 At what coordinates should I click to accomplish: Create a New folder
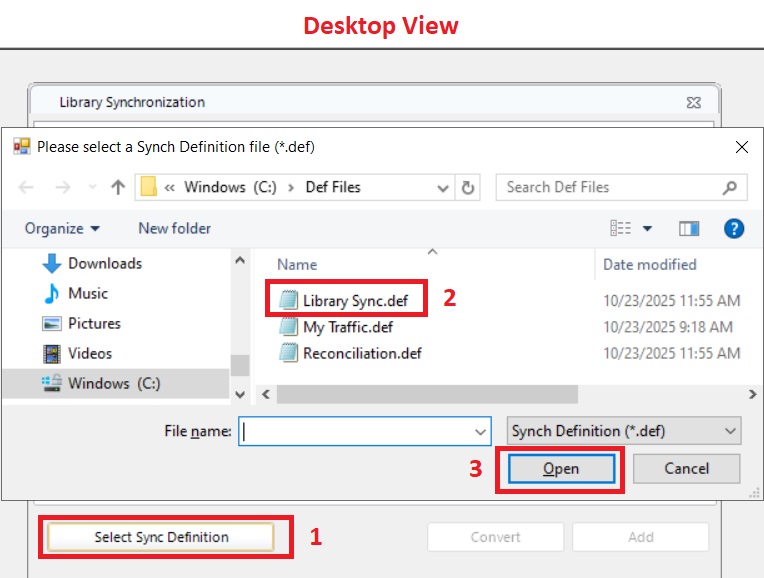pyautogui.click(x=174, y=228)
